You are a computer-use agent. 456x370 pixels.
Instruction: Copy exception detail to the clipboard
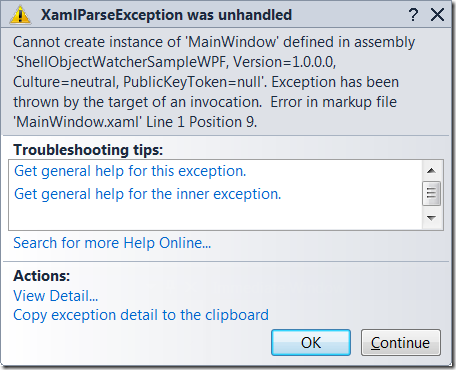click(141, 315)
